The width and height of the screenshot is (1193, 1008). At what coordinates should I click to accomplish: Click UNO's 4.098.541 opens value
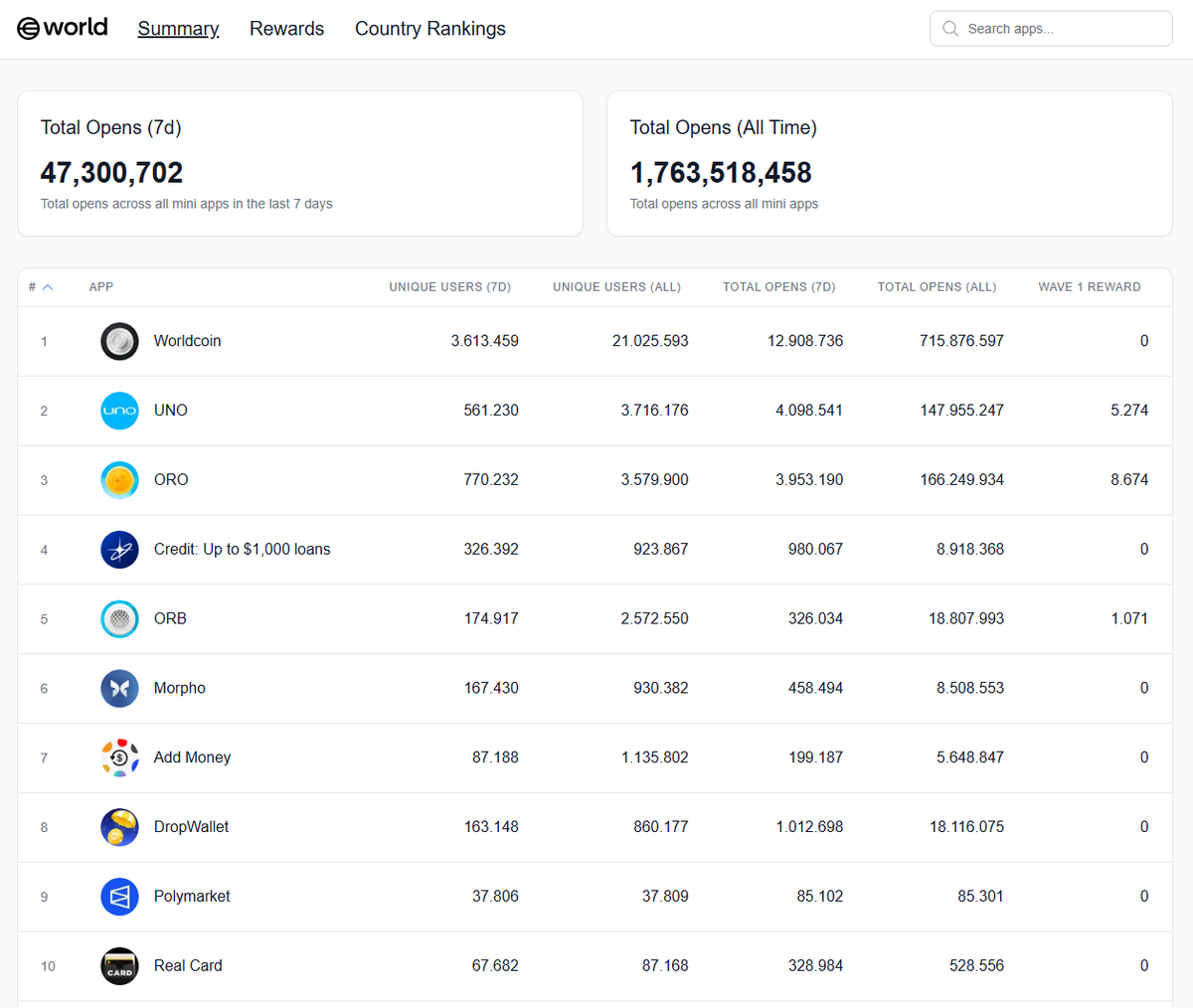click(x=809, y=411)
